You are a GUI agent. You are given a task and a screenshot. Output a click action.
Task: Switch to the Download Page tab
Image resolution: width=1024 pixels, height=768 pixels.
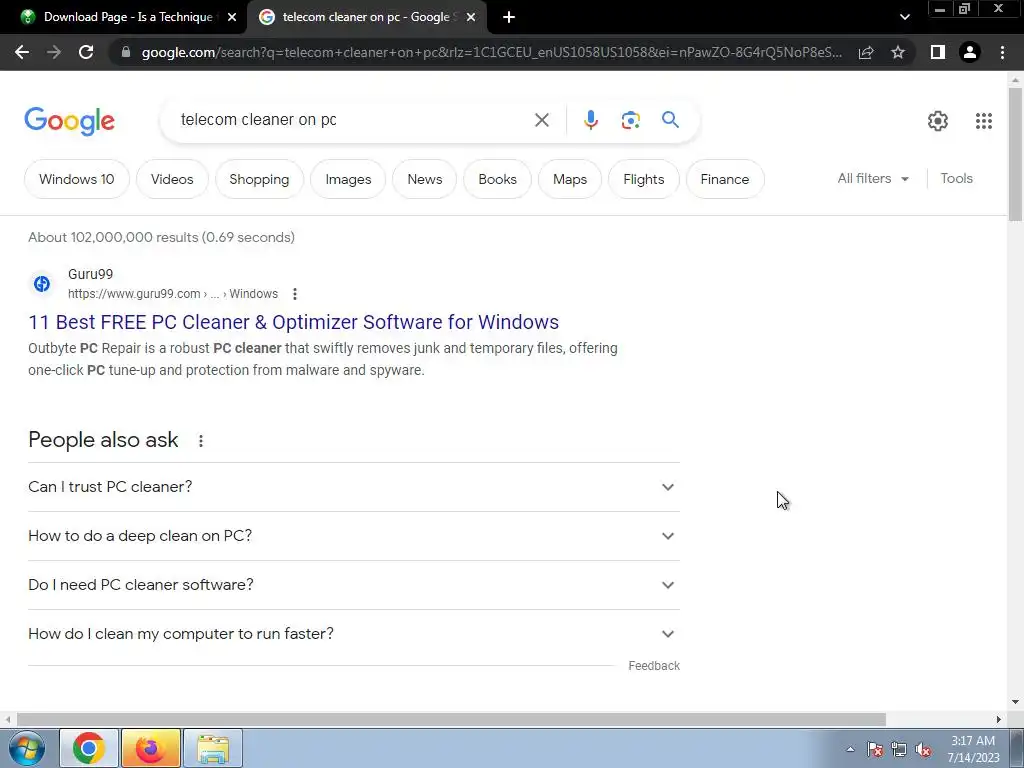pyautogui.click(x=128, y=17)
